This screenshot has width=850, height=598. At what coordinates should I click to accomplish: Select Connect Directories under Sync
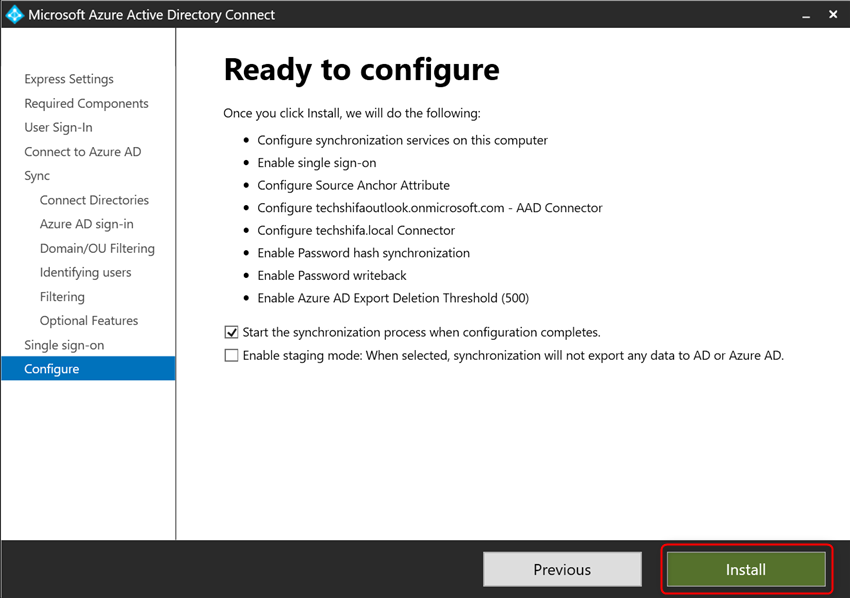coord(93,200)
